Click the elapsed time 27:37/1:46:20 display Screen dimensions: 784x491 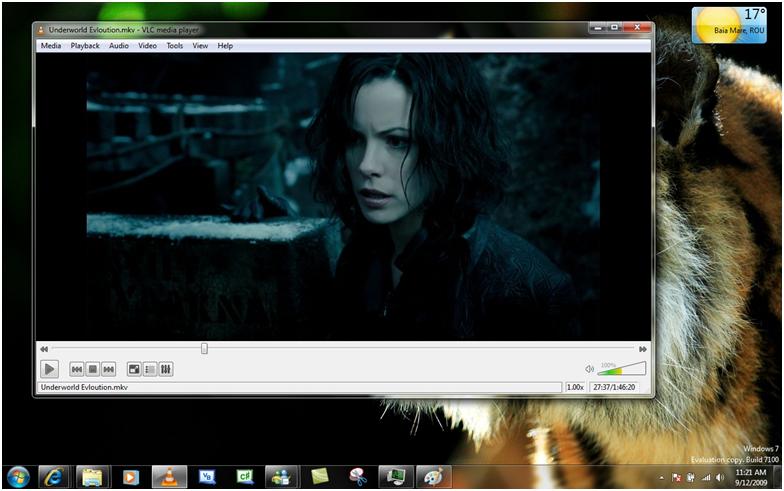tap(615, 387)
